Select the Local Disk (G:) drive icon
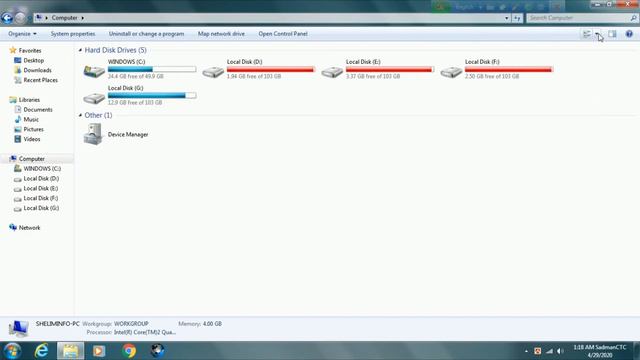The height and width of the screenshot is (360, 640). tap(94, 98)
